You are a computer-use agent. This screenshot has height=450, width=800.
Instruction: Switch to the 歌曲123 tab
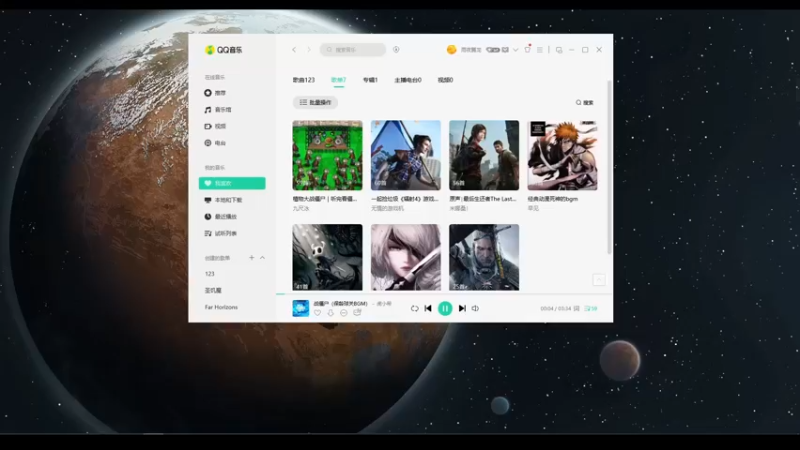click(304, 80)
